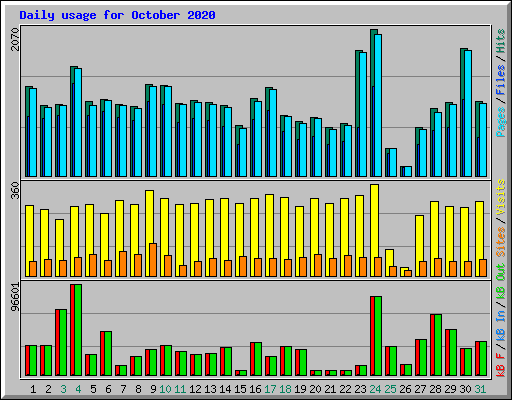Screen dimensions: 512x400
Task: Click the orange sites bar for day 9
Action: 153,260
